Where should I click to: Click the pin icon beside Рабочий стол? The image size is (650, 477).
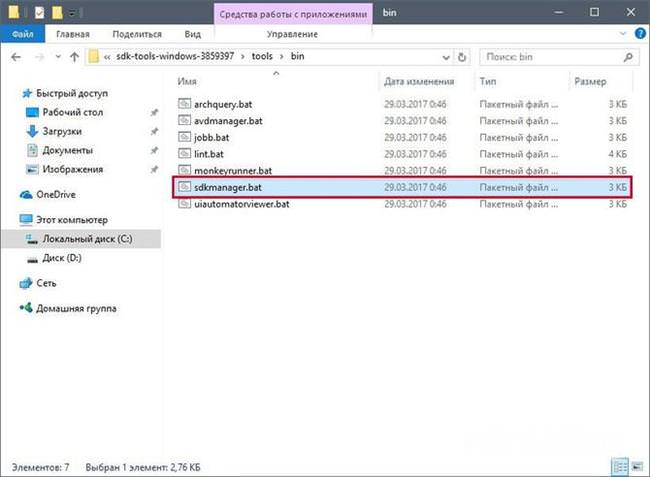154,112
